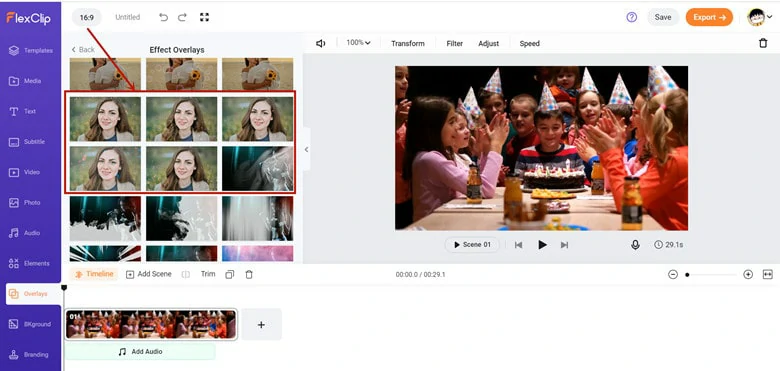
Task: Click the Add Audio track
Action: [140, 352]
